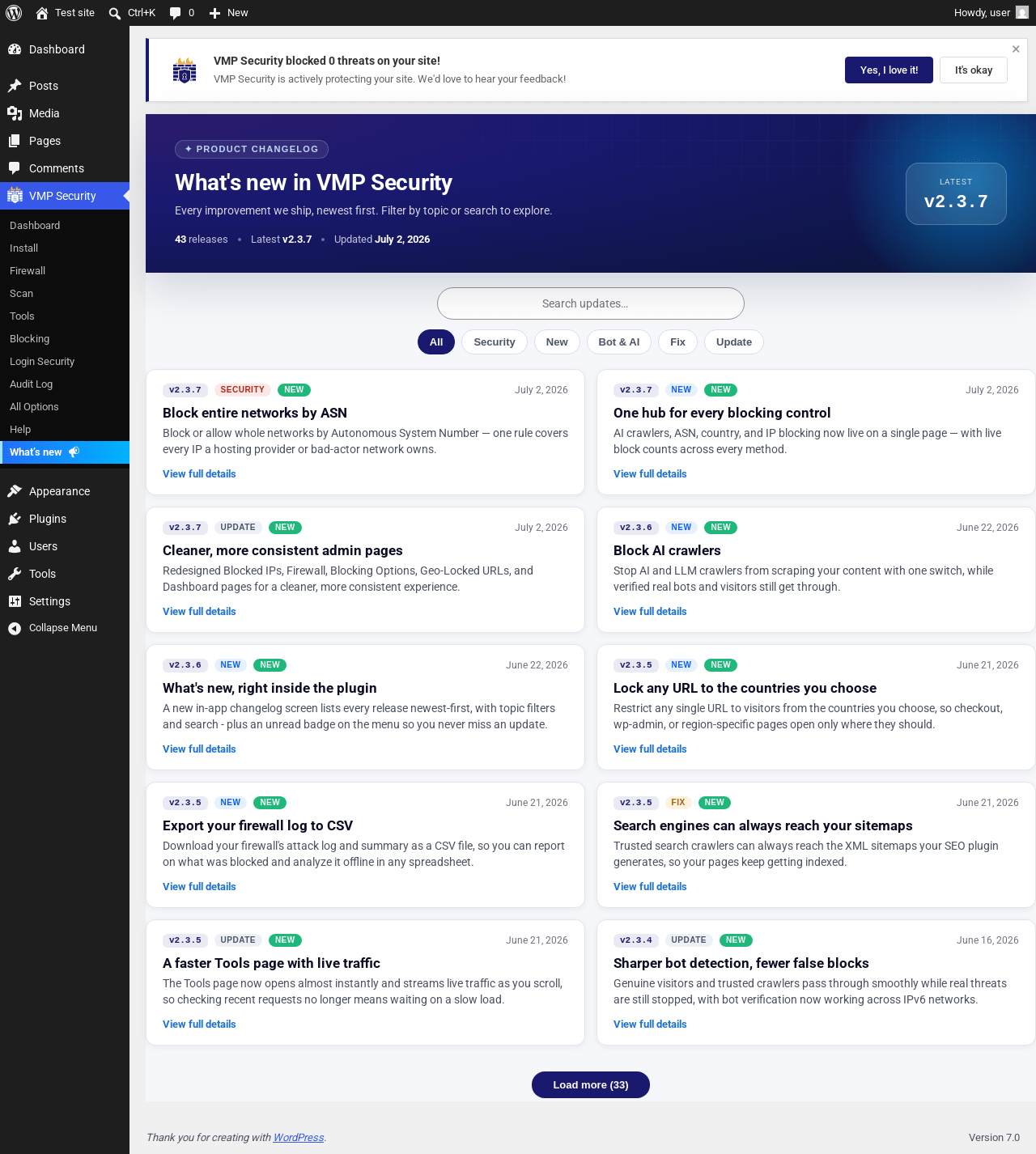The width and height of the screenshot is (1036, 1154).
Task: Click the VMP Security shield icon in sidebar
Action: (15, 196)
